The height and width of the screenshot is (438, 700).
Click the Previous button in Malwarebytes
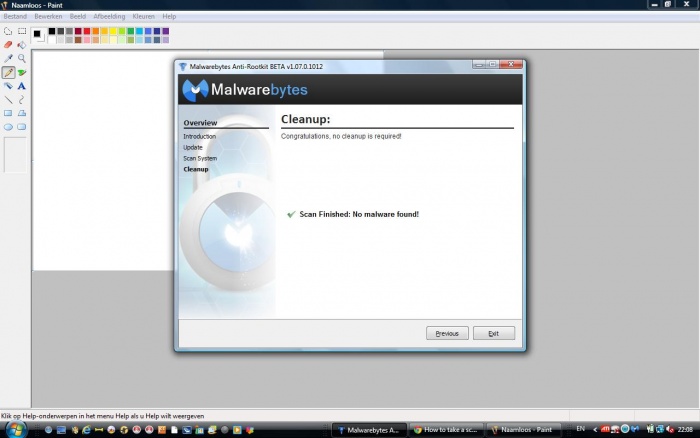(x=447, y=333)
